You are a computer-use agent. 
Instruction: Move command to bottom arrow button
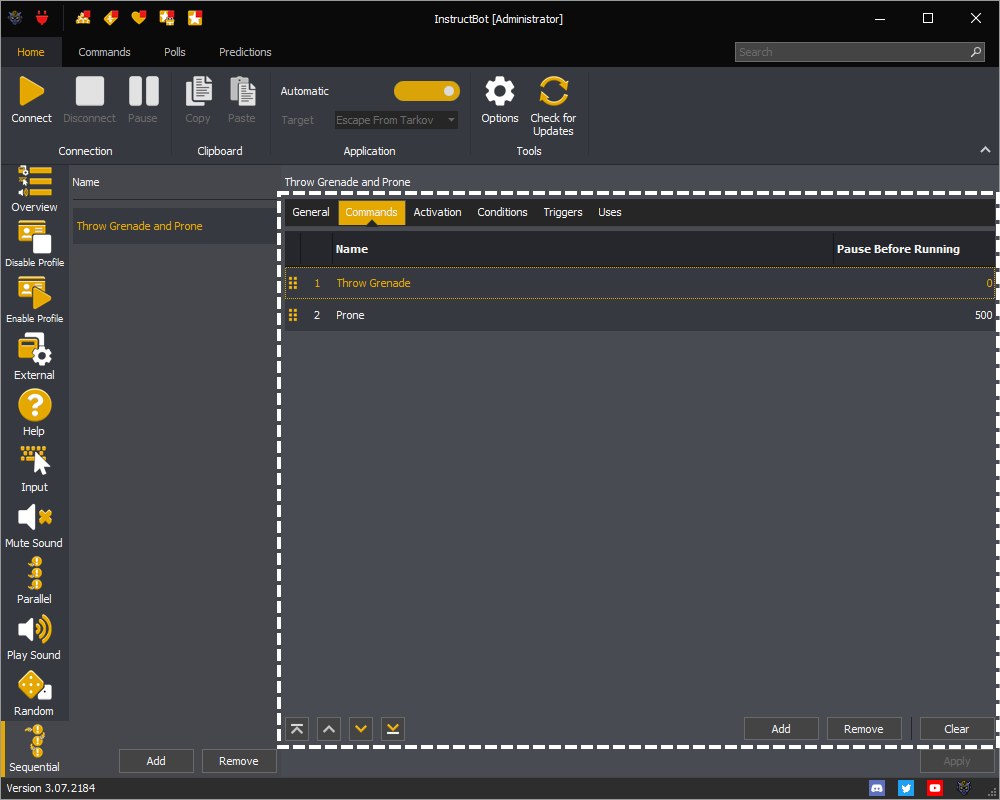coord(393,729)
